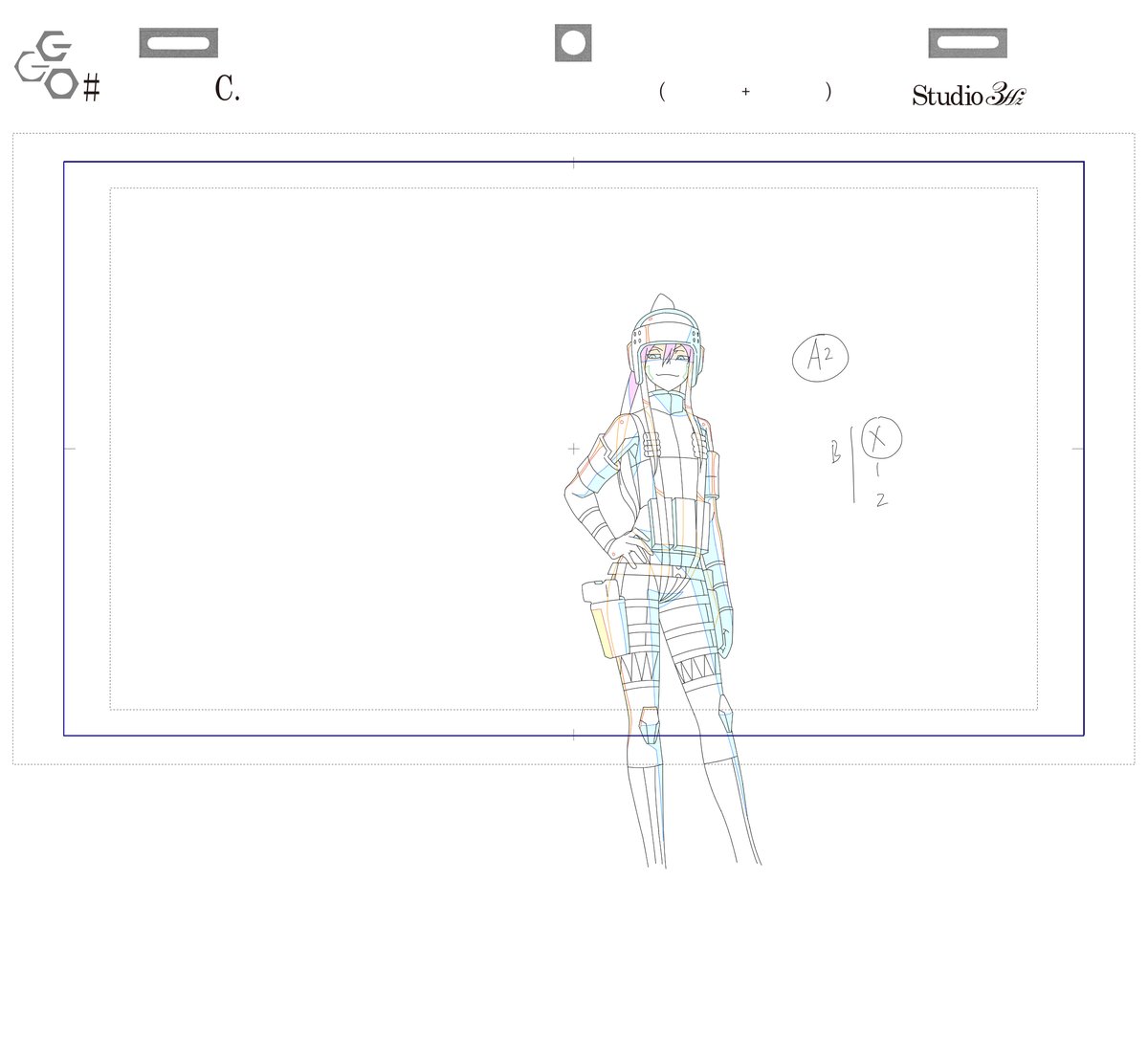
Task: Click the handwritten number 2 in the timing column
Action: click(881, 498)
